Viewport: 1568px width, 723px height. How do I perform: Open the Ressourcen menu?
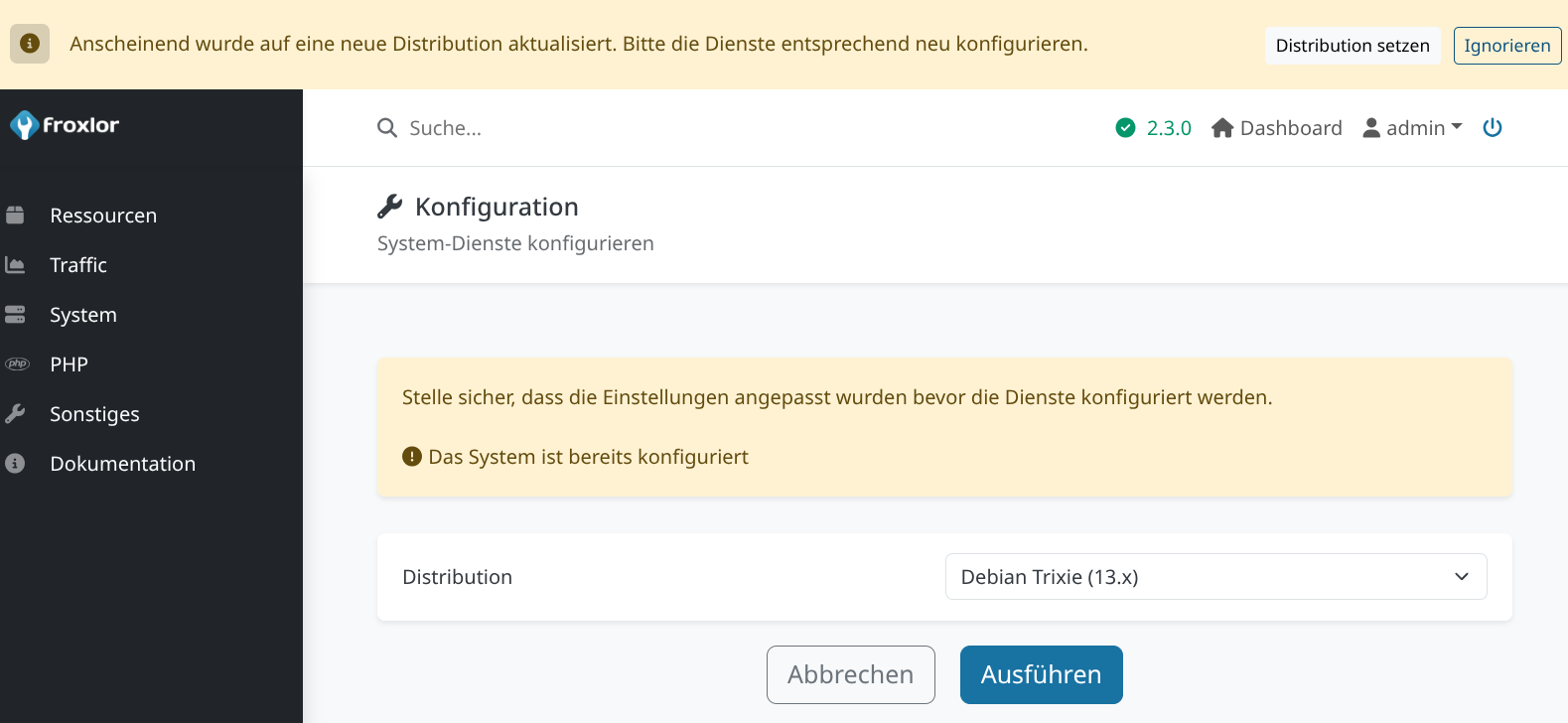[x=103, y=216]
